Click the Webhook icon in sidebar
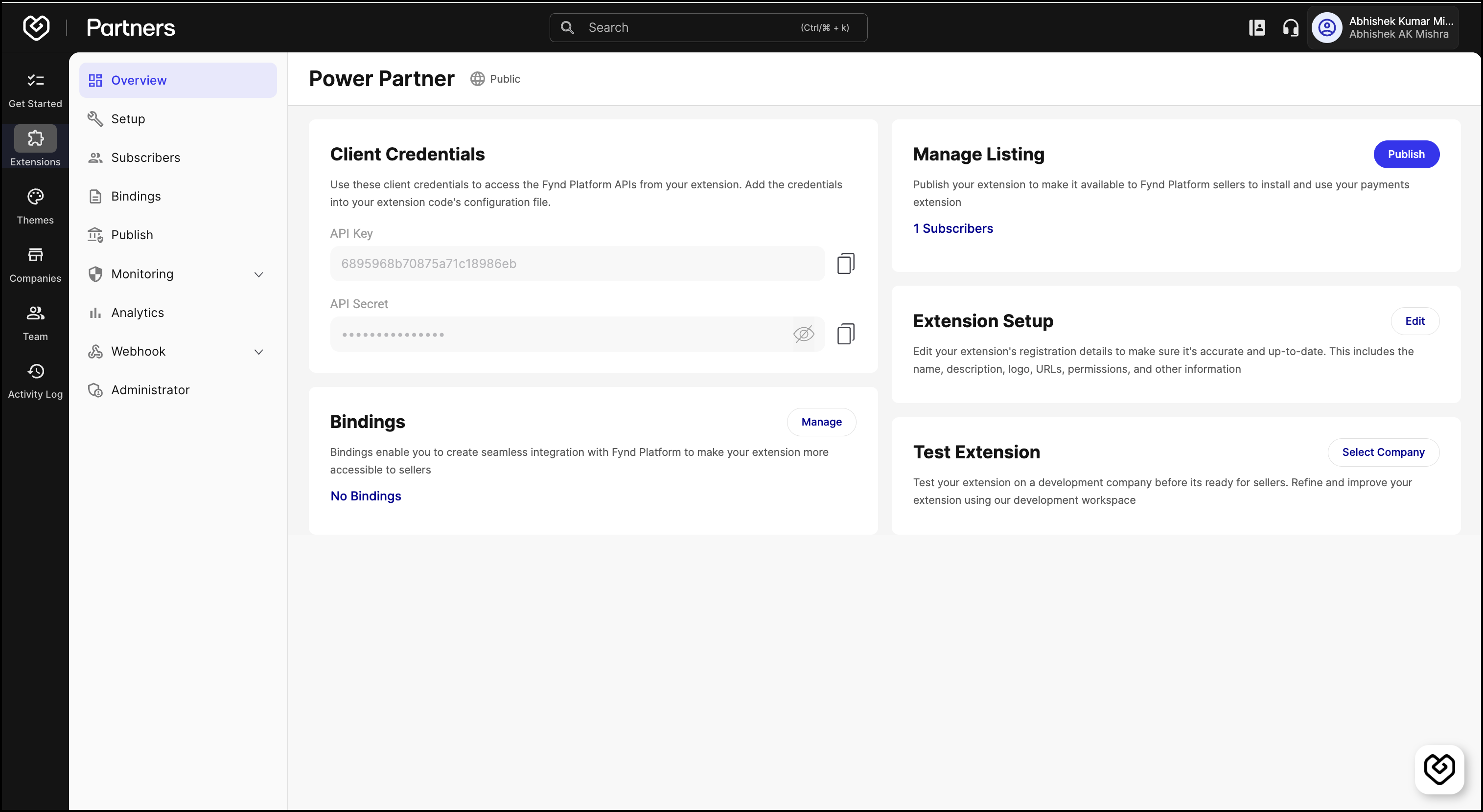The image size is (1483, 812). (95, 351)
